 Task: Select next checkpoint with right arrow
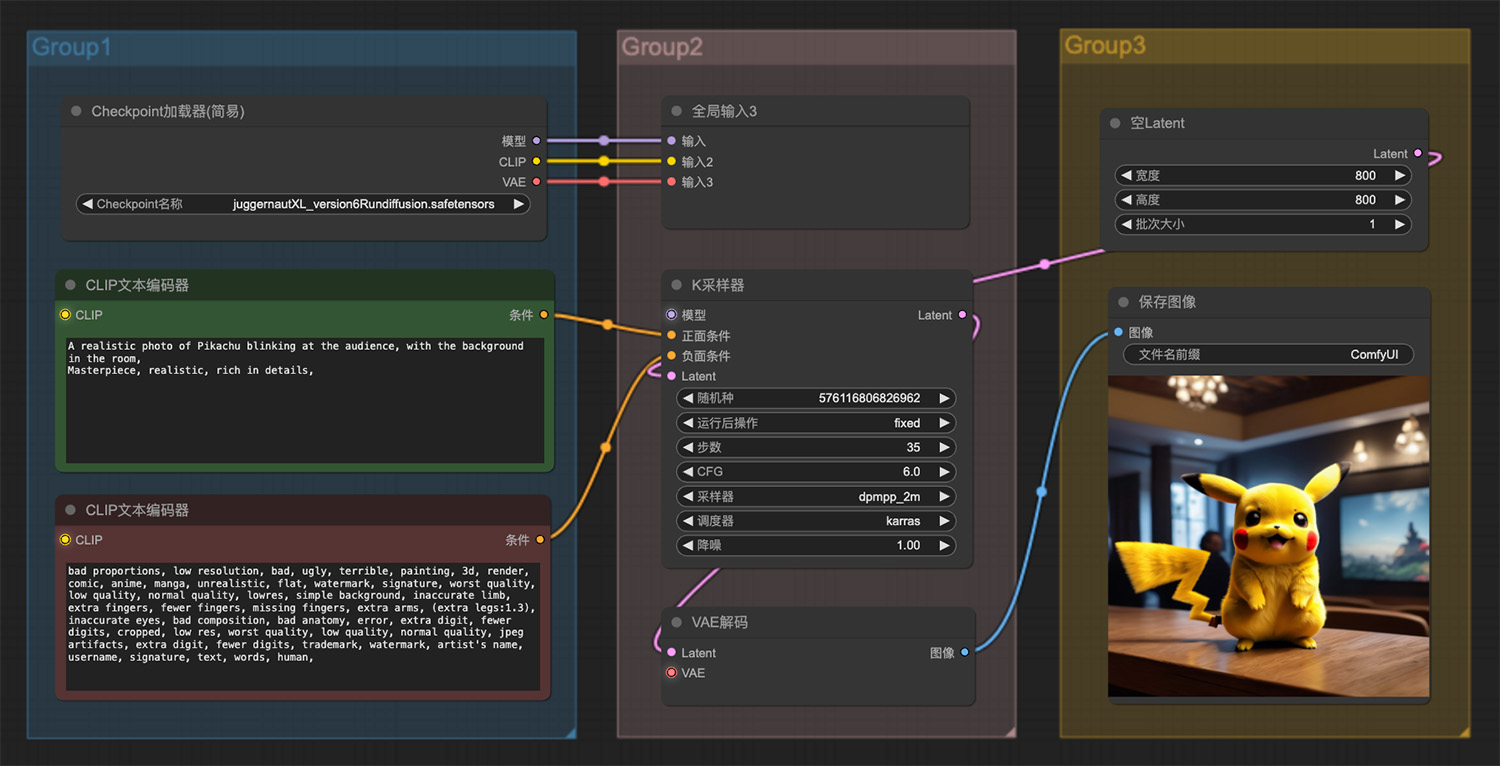(518, 204)
